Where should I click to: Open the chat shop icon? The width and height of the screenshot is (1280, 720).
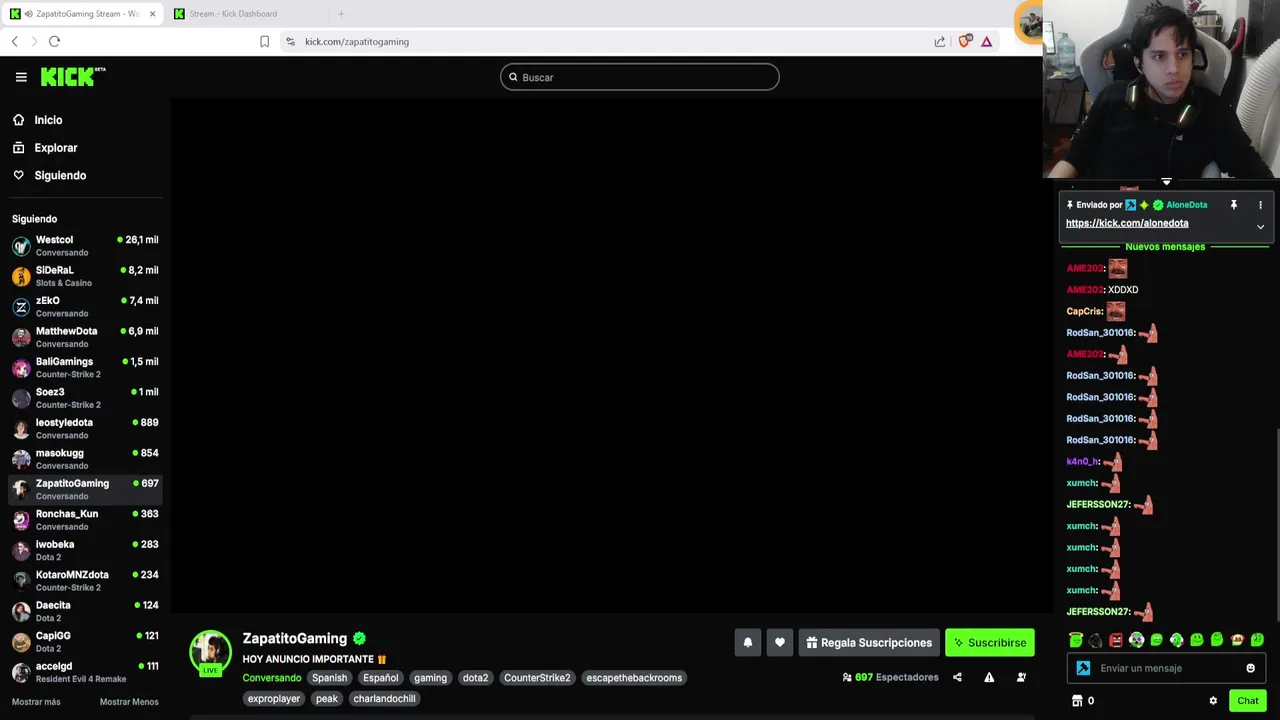(x=1077, y=701)
